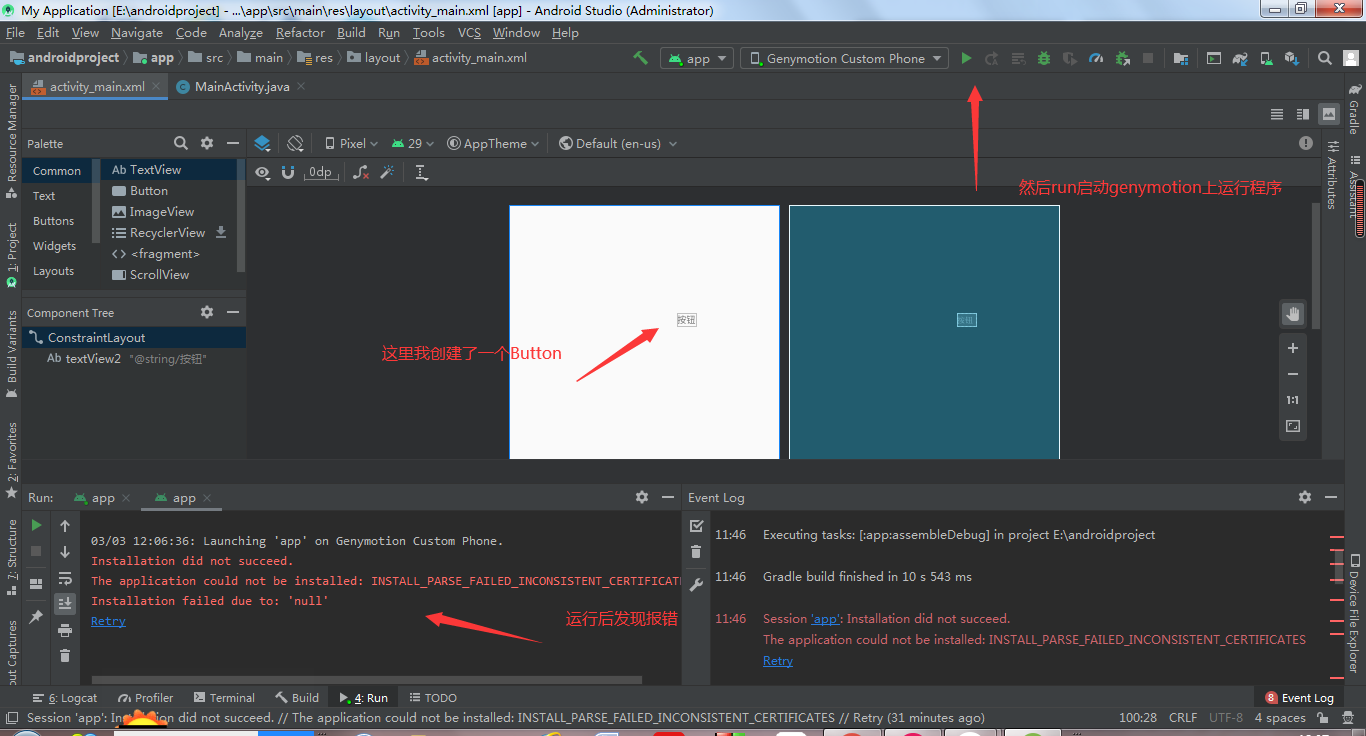Open the API 29 version dropdown
This screenshot has height=736, width=1366.
coord(412,143)
